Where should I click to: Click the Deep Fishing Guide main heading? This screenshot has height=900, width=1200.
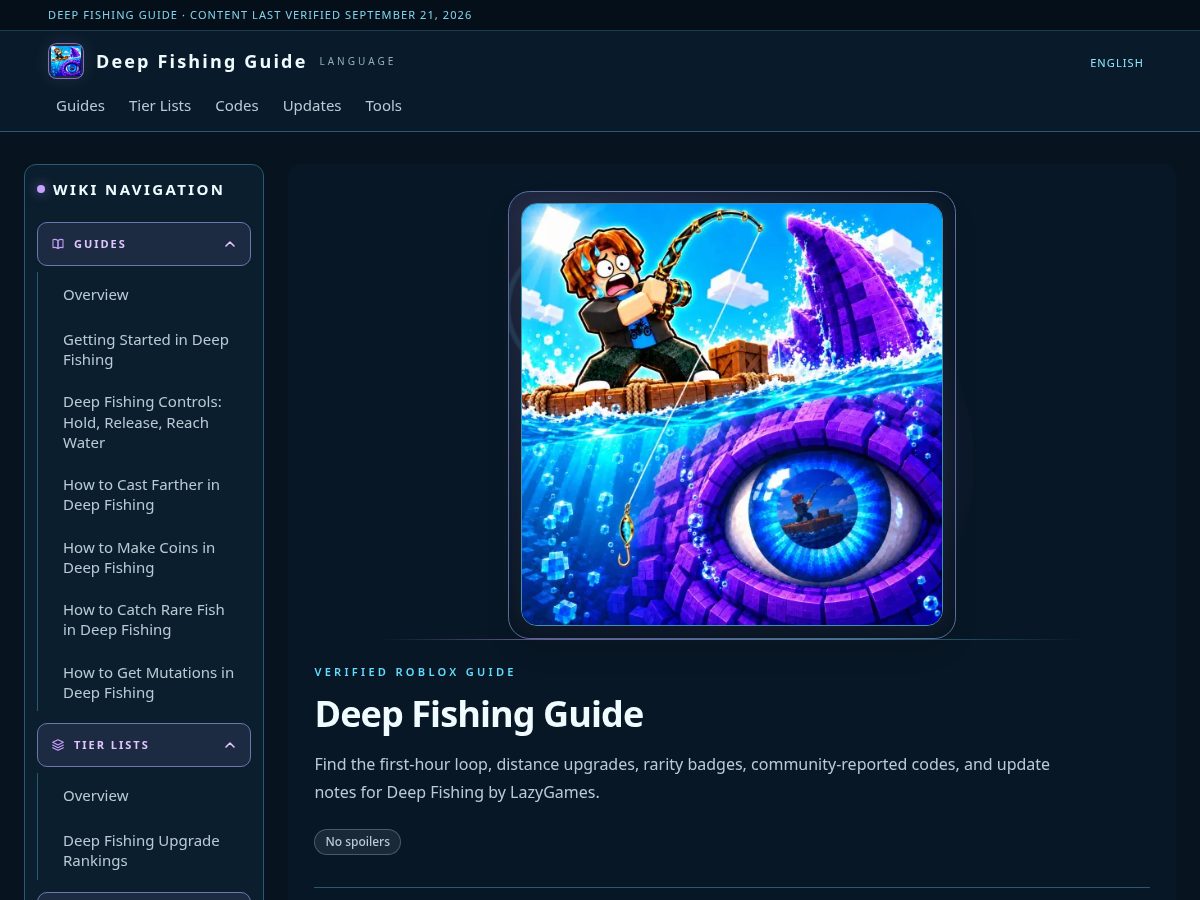tap(479, 715)
